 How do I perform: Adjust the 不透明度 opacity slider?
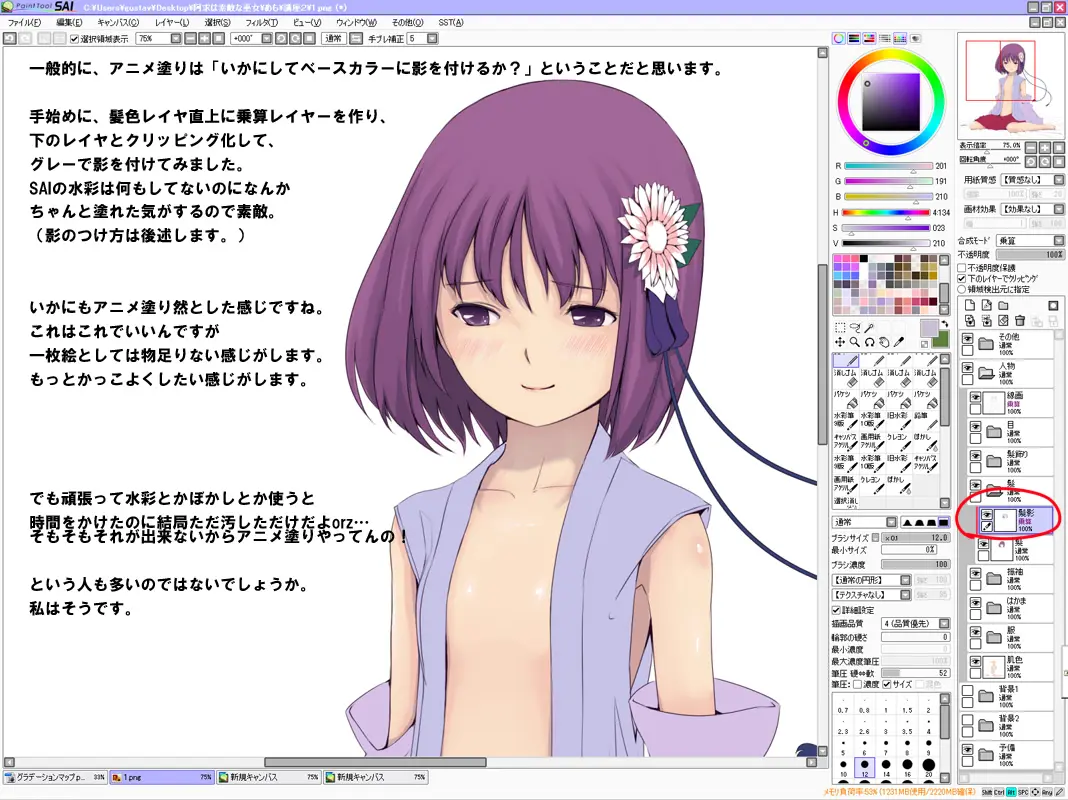point(1030,254)
